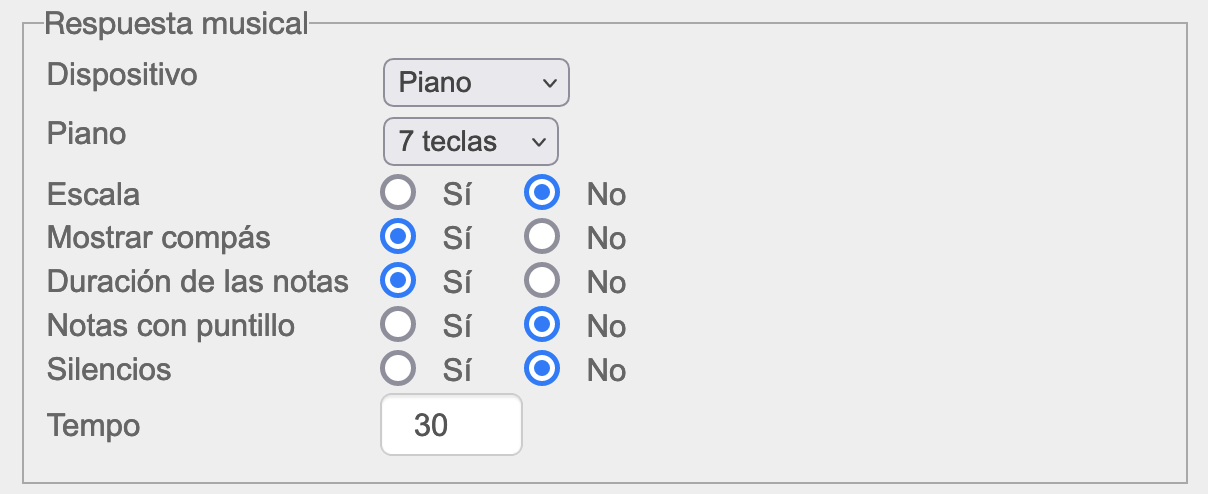1208x494 pixels.
Task: Click the No label beside Notas con puntillo
Action: (x=606, y=326)
